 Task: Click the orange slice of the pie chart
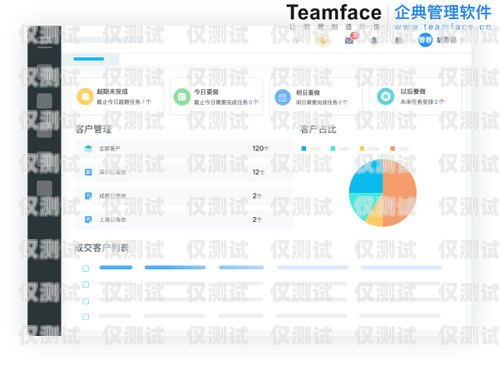[400, 192]
